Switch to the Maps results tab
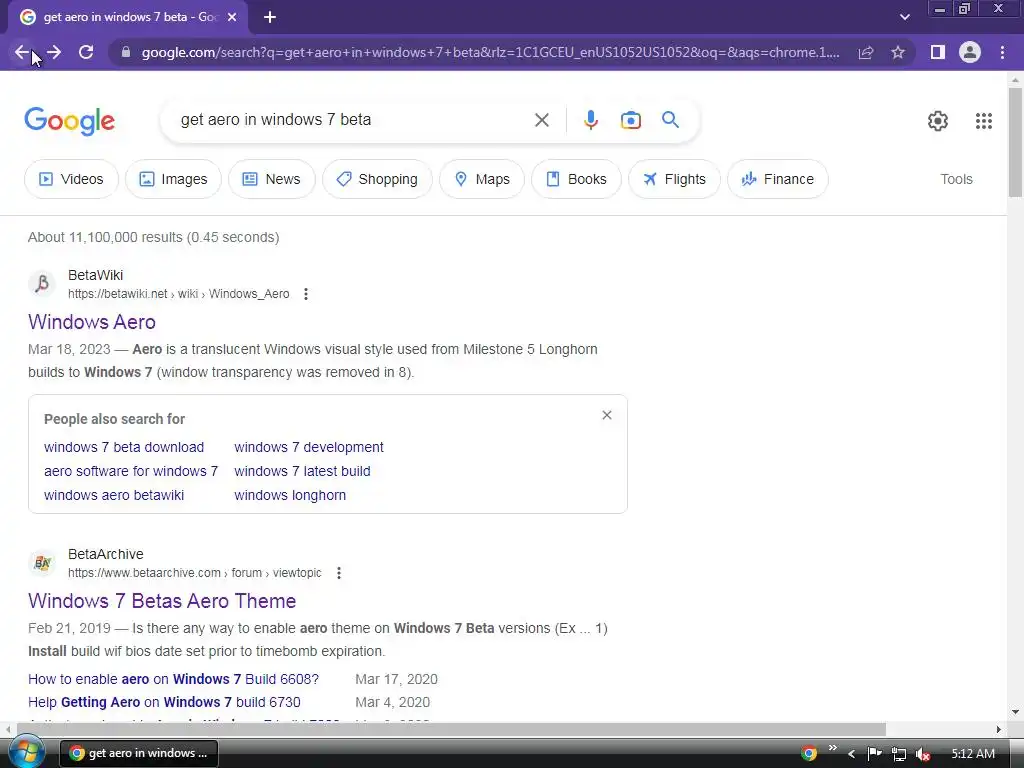Viewport: 1024px width, 768px height. coord(482,179)
